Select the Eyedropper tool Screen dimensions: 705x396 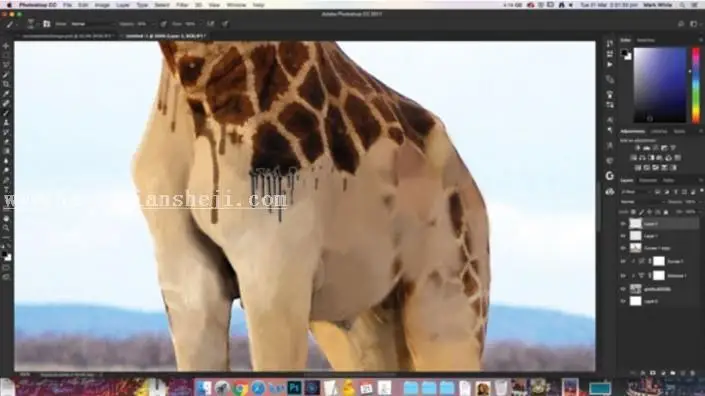(x=6, y=93)
